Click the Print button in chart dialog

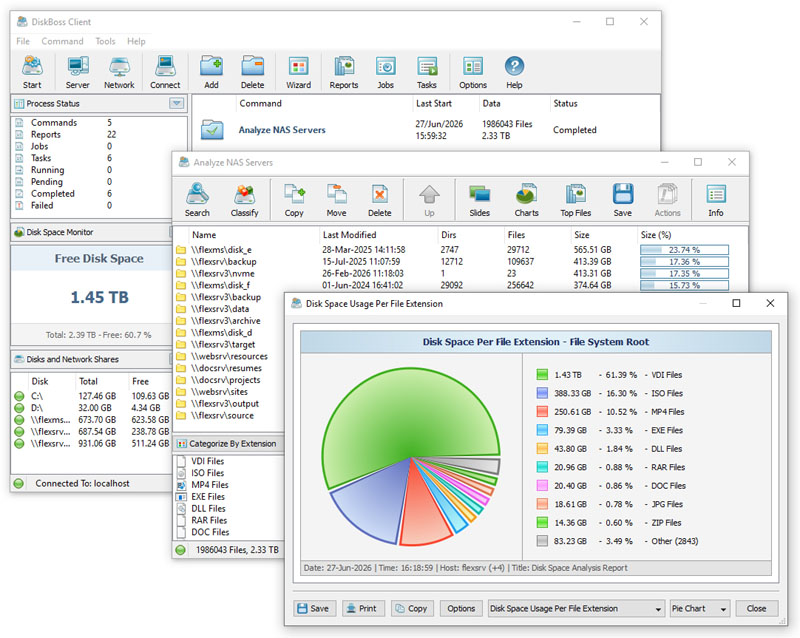point(362,608)
